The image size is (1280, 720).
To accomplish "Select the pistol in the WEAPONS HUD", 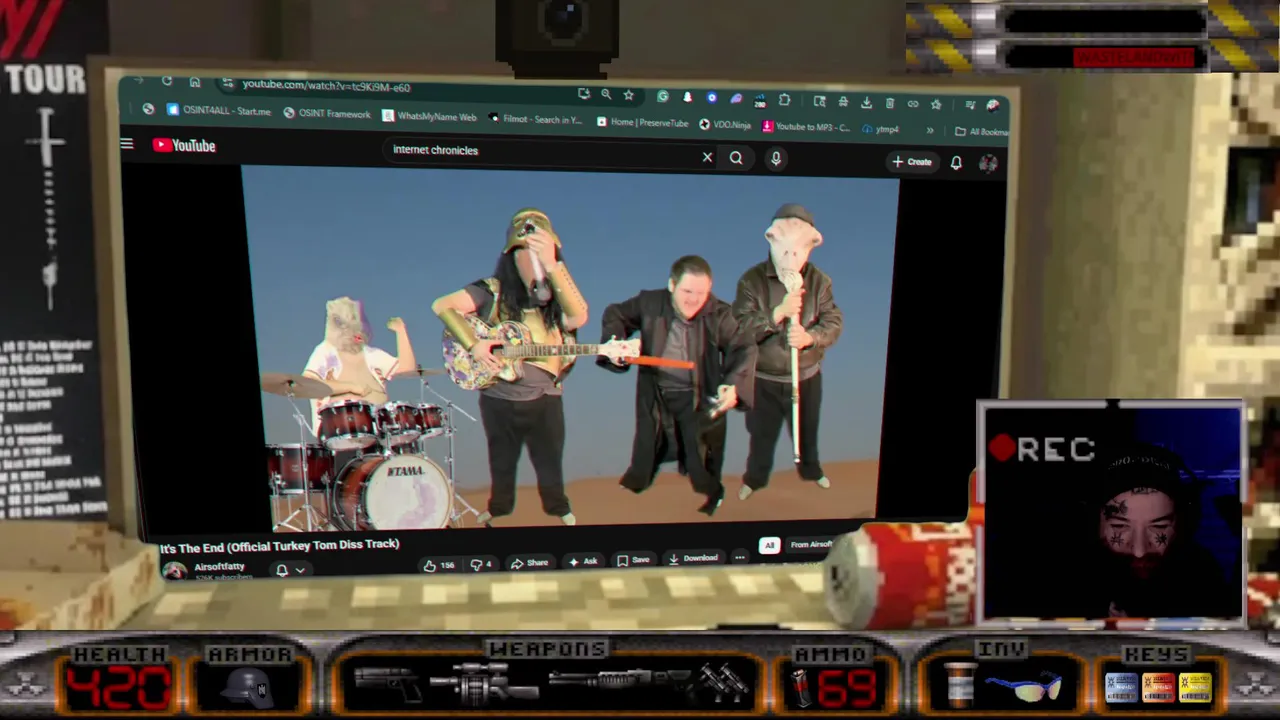I will pos(388,685).
